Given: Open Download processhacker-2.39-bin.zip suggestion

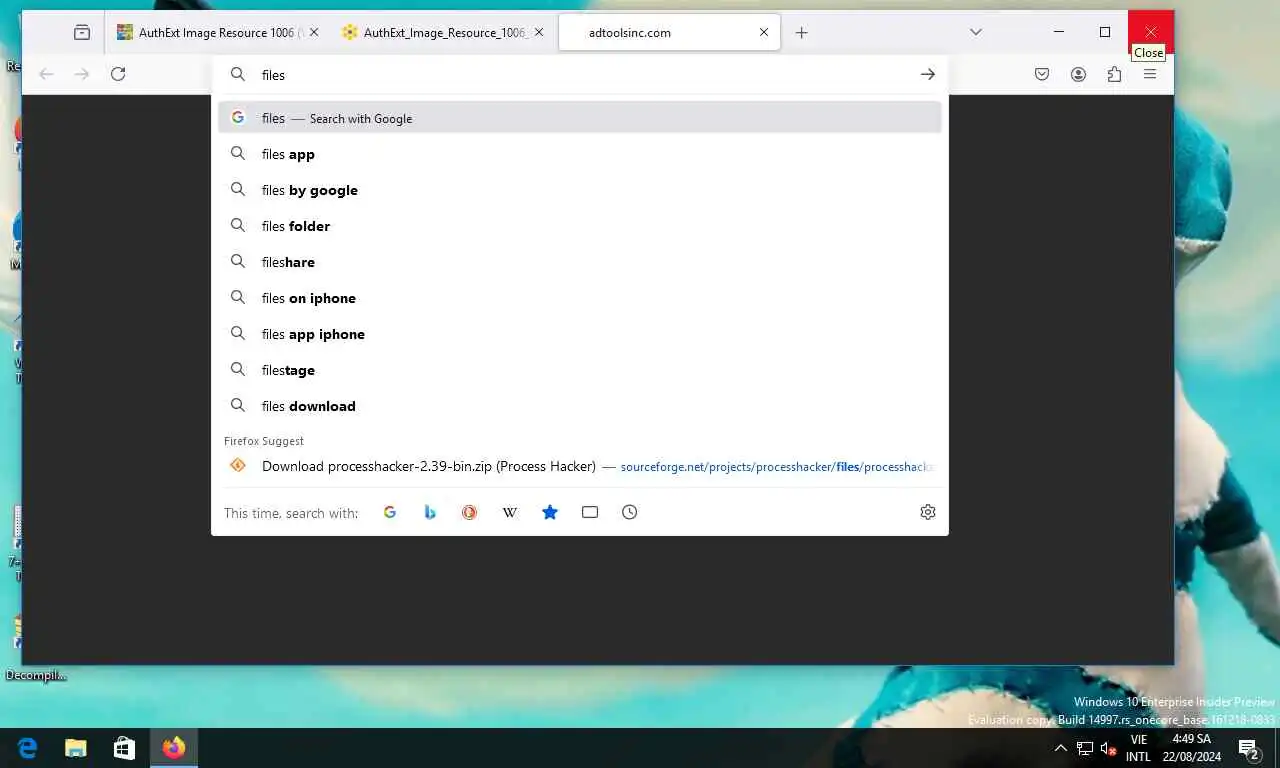Looking at the screenshot, I should [580, 466].
